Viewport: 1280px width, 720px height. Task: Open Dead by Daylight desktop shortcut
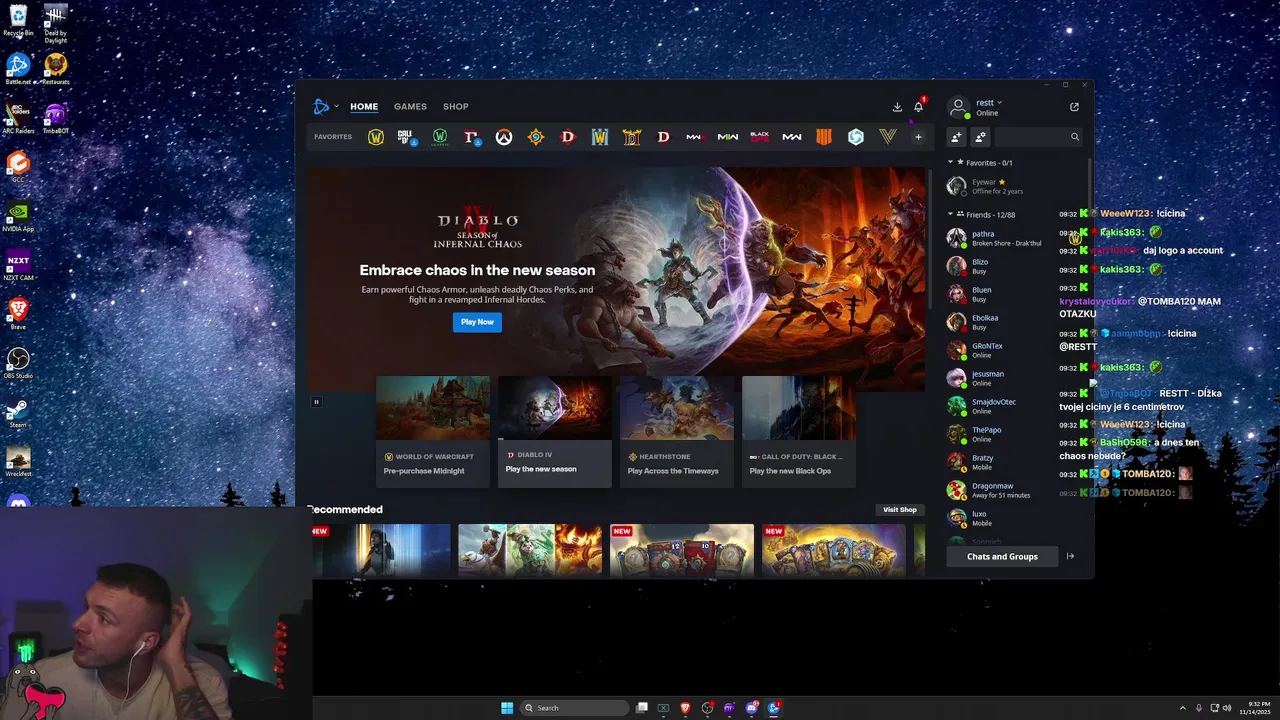click(56, 24)
